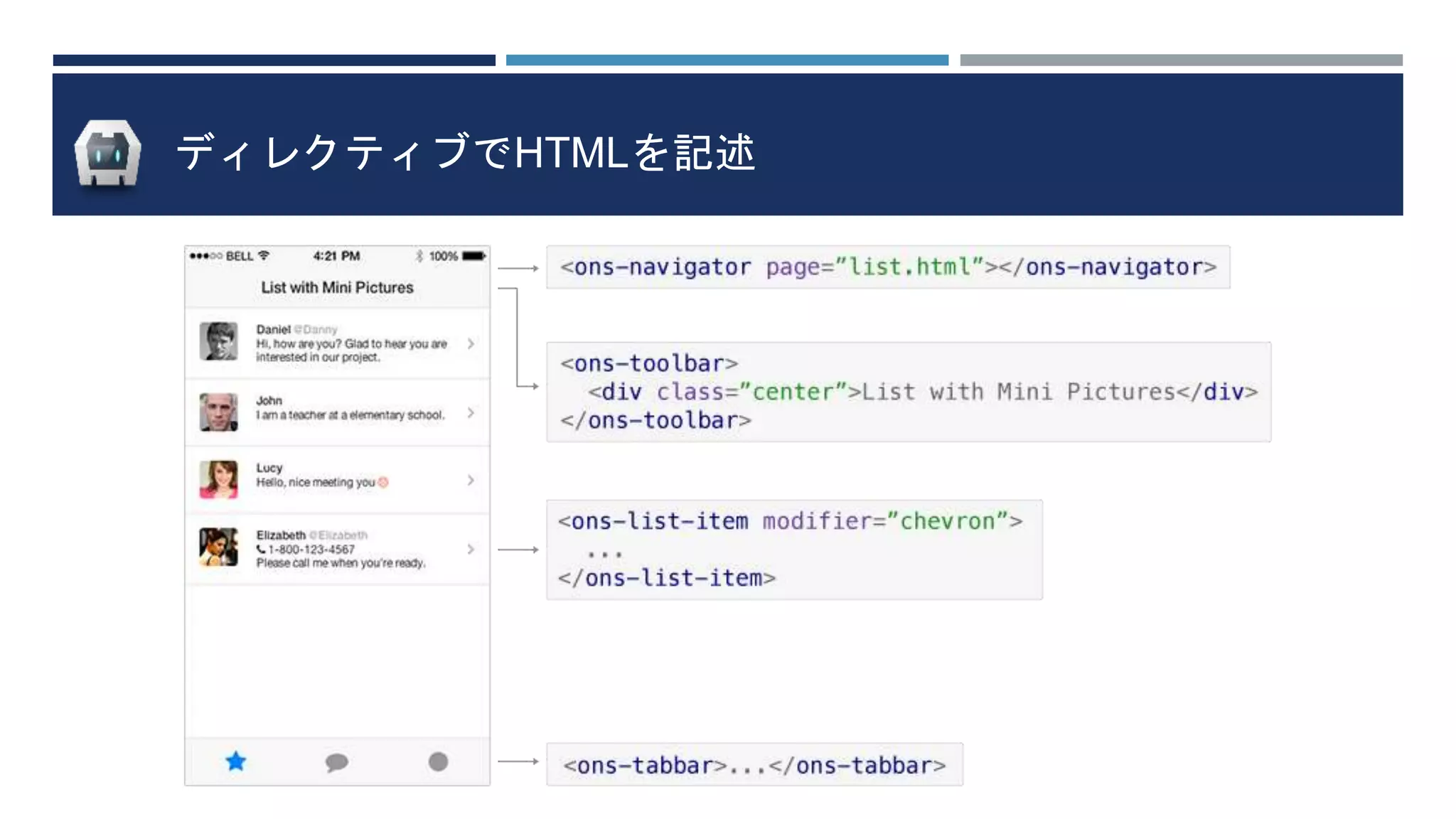This screenshot has height=819, width=1456.
Task: Select John's avatar picture
Action: [x=219, y=412]
